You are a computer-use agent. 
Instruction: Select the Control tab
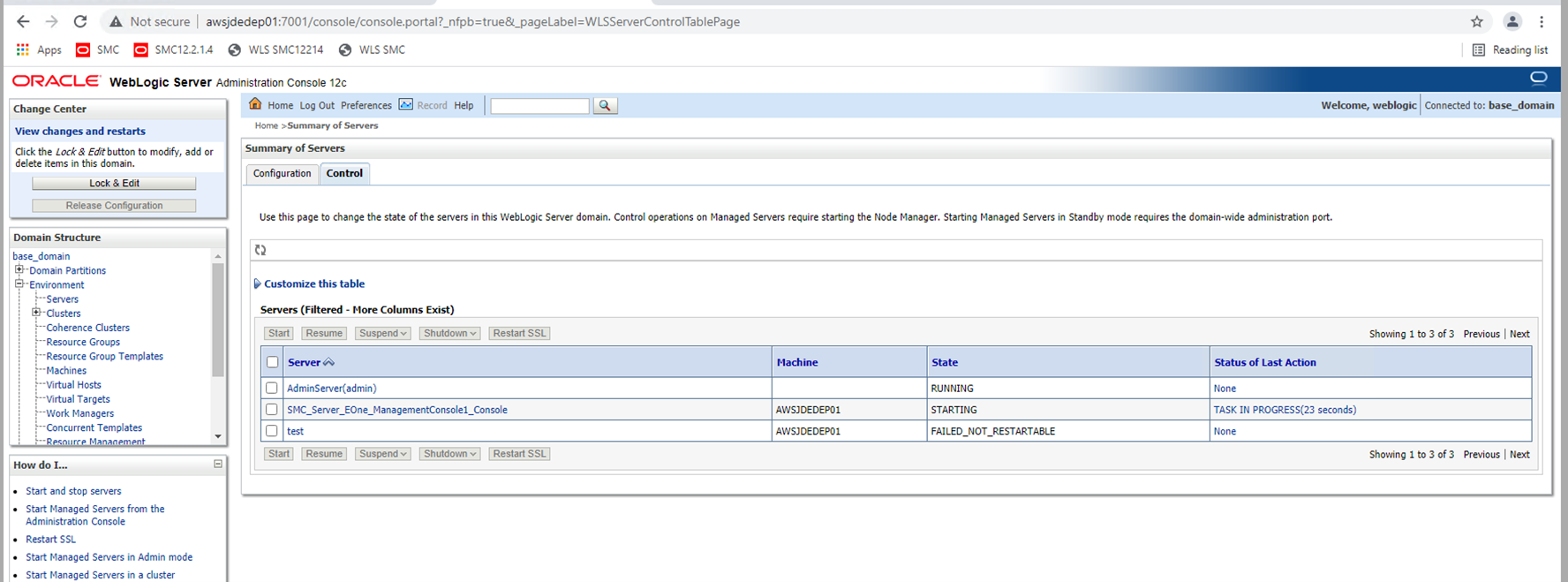[344, 173]
